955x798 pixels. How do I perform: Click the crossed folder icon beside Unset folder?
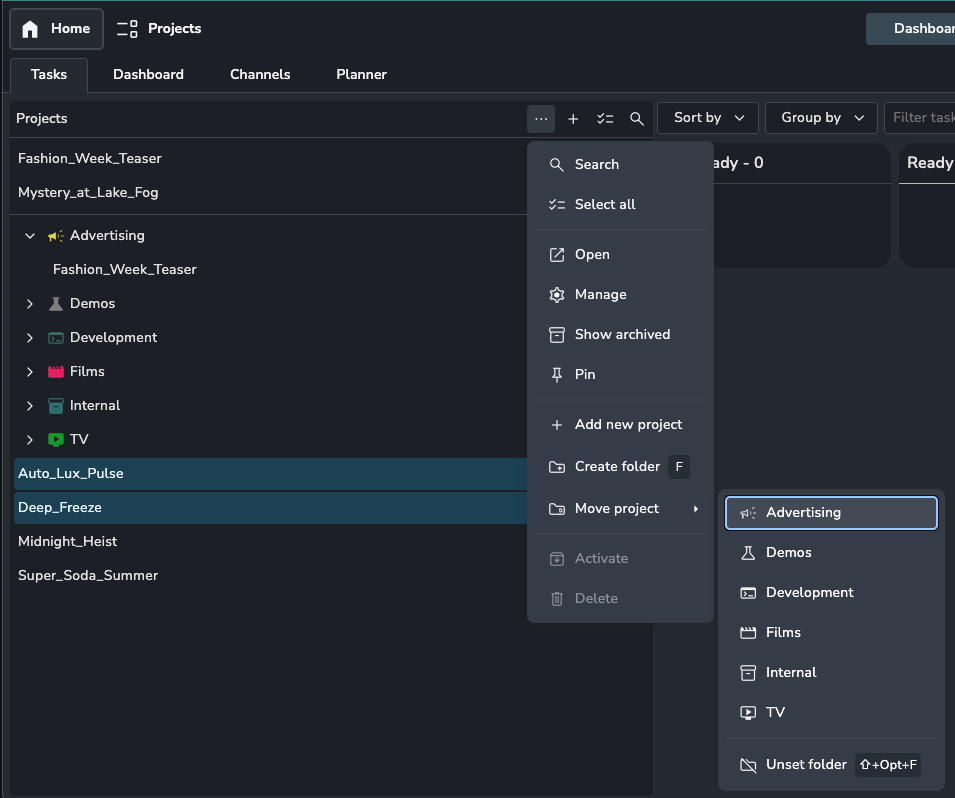(748, 765)
